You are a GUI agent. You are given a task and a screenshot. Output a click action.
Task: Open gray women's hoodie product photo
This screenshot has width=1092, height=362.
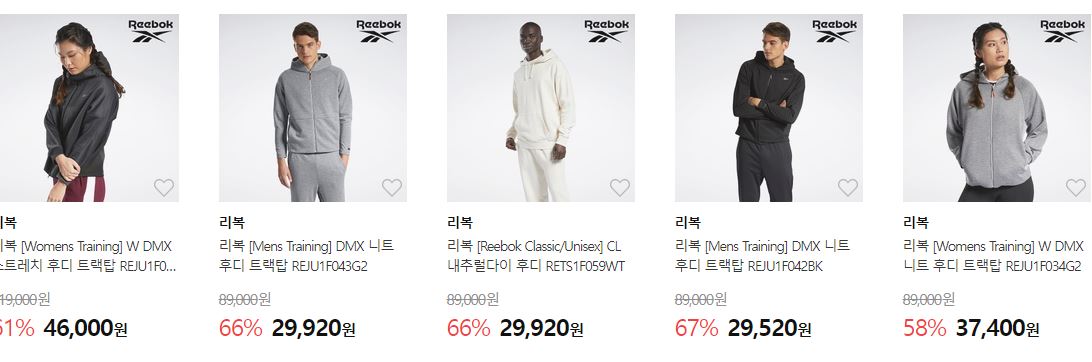[x=997, y=108]
